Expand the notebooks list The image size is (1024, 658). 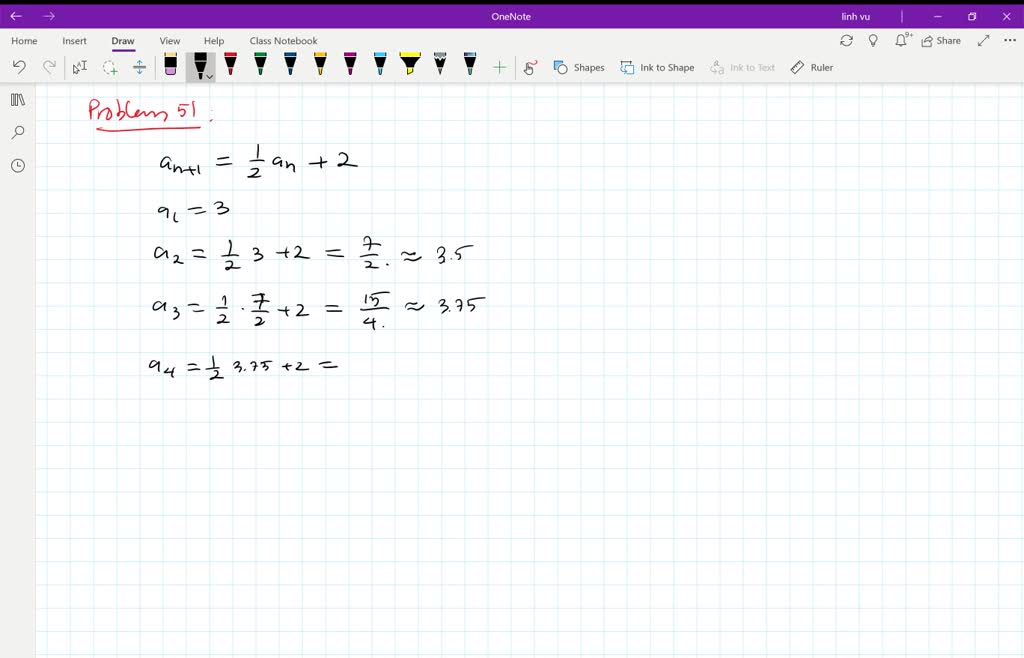point(17,100)
